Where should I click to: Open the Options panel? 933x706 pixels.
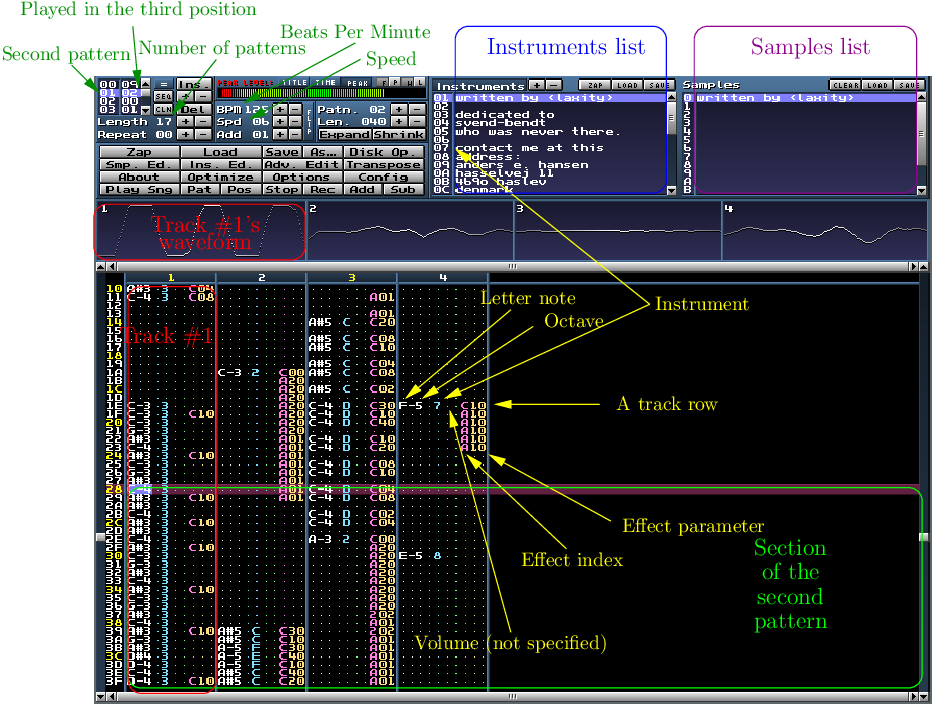(x=302, y=177)
